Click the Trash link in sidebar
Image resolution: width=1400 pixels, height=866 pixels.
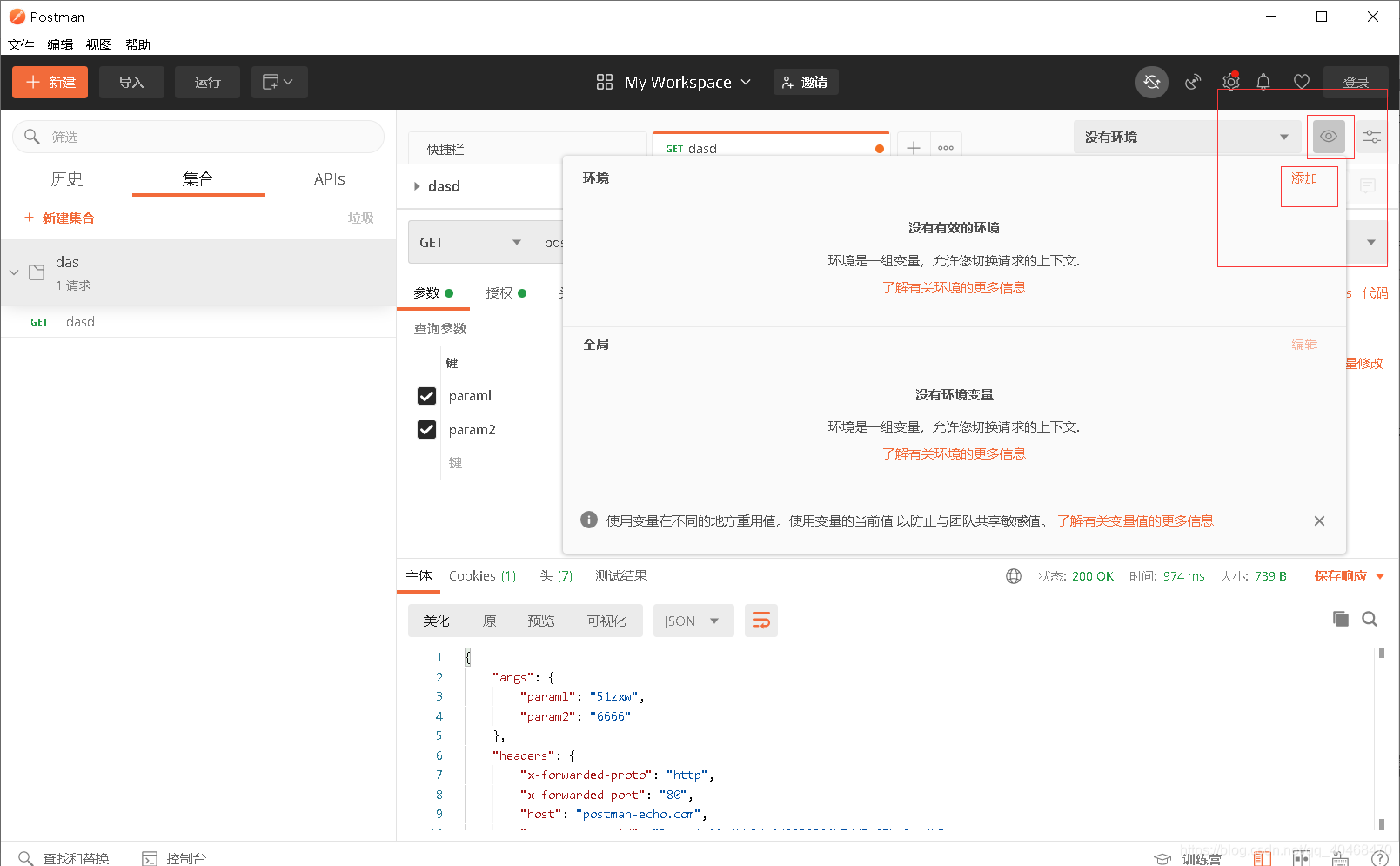click(360, 218)
